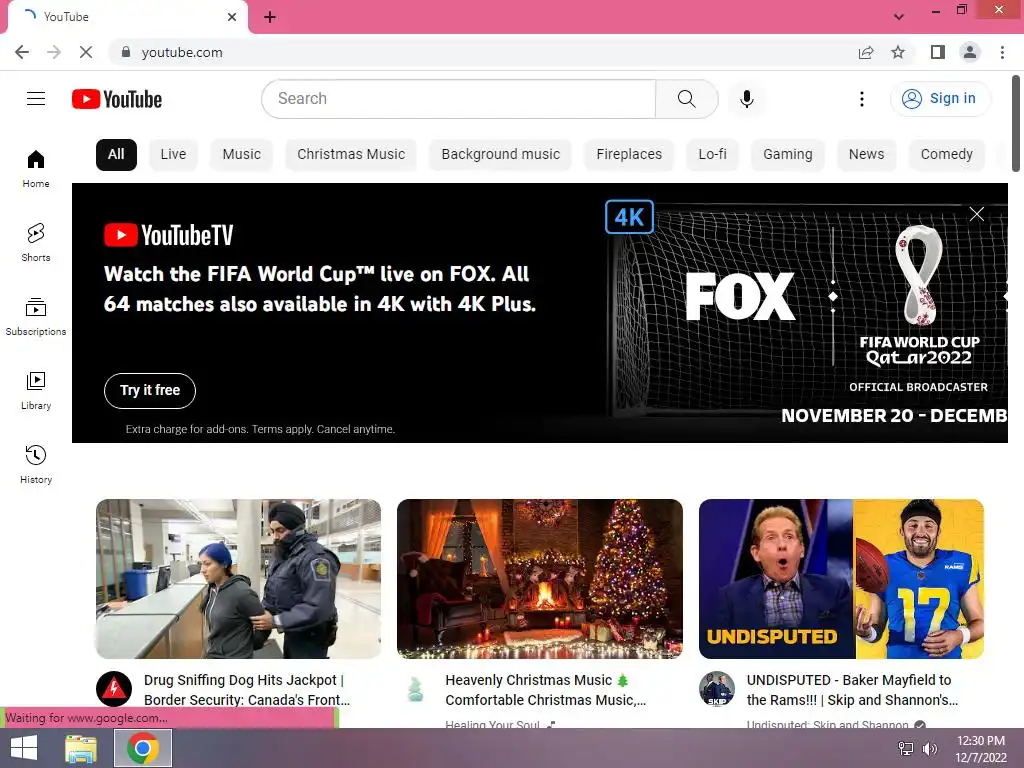
Task: Select the Lo-fi chip
Action: tap(712, 155)
